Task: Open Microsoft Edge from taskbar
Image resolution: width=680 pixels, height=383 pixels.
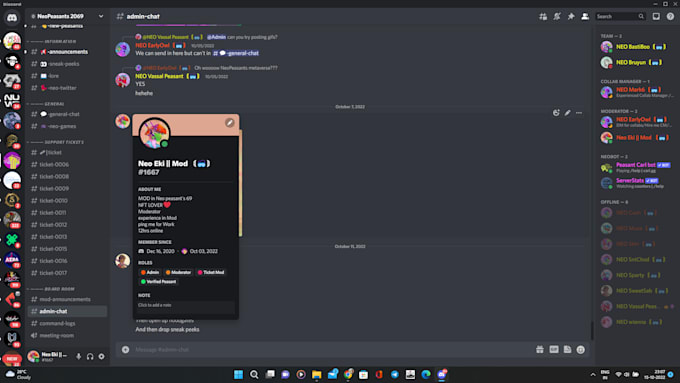Action: click(x=426, y=374)
